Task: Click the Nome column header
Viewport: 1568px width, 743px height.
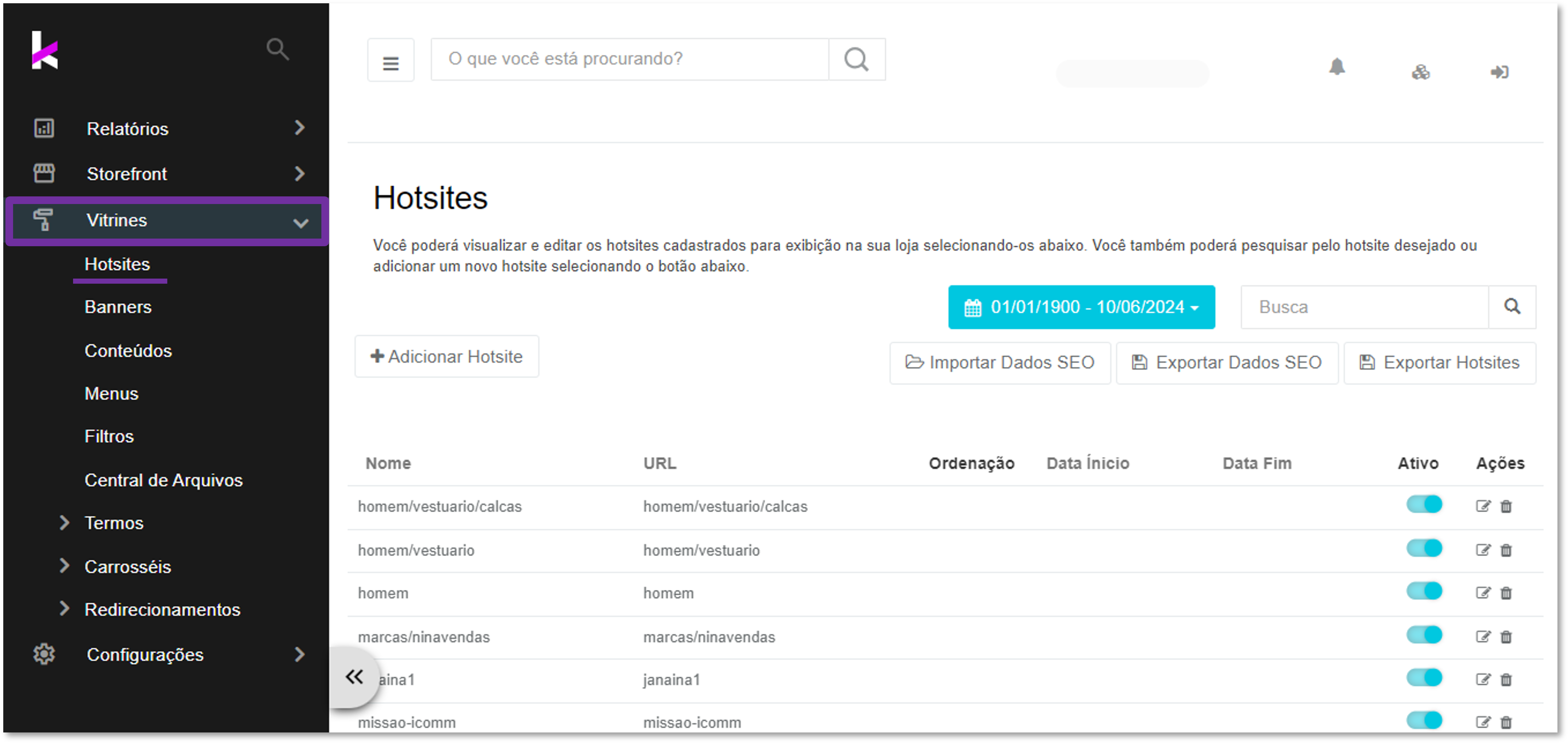Action: tap(388, 463)
